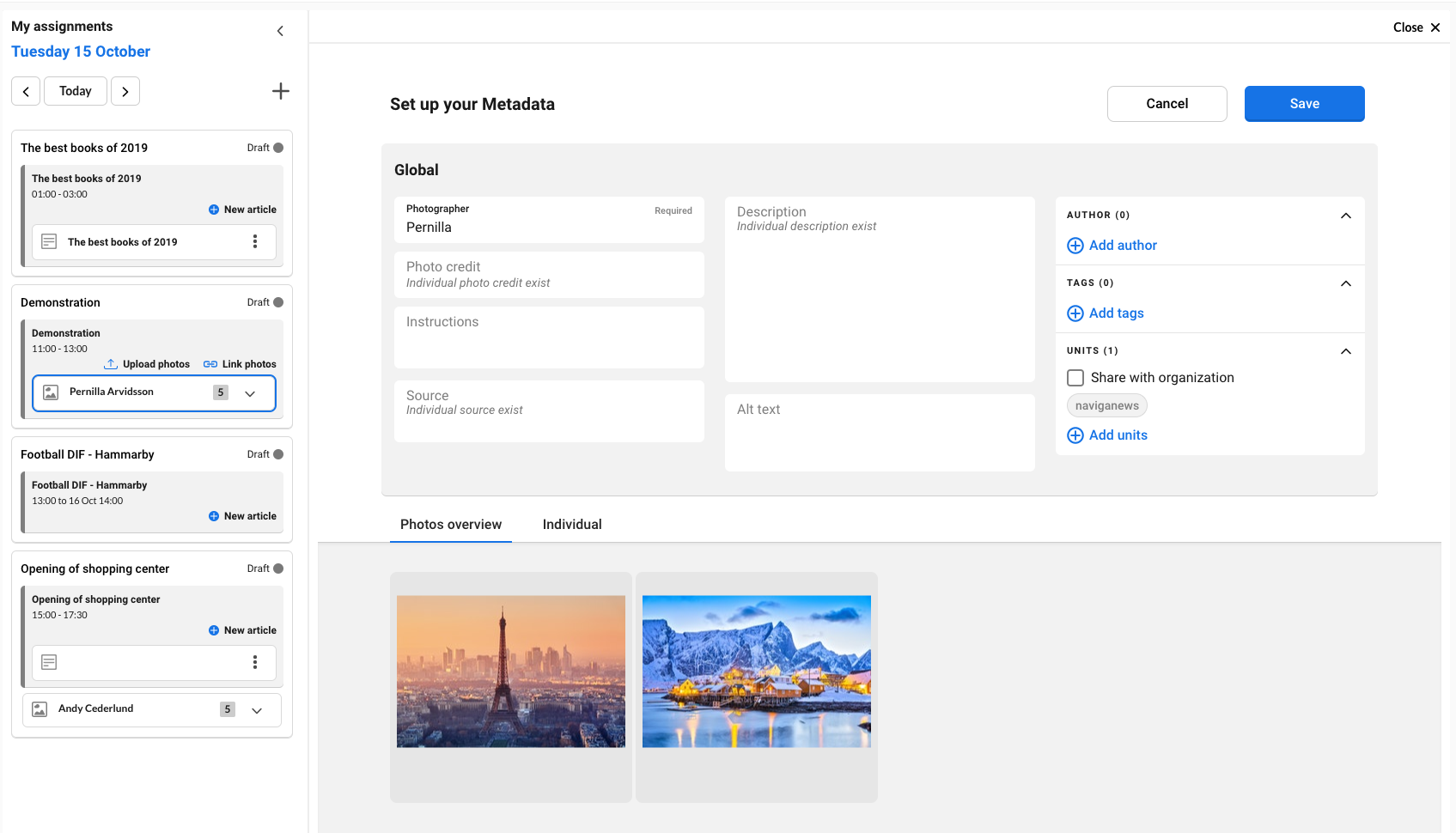The height and width of the screenshot is (833, 1456).
Task: Collapse the Tags section
Action: pyautogui.click(x=1346, y=283)
